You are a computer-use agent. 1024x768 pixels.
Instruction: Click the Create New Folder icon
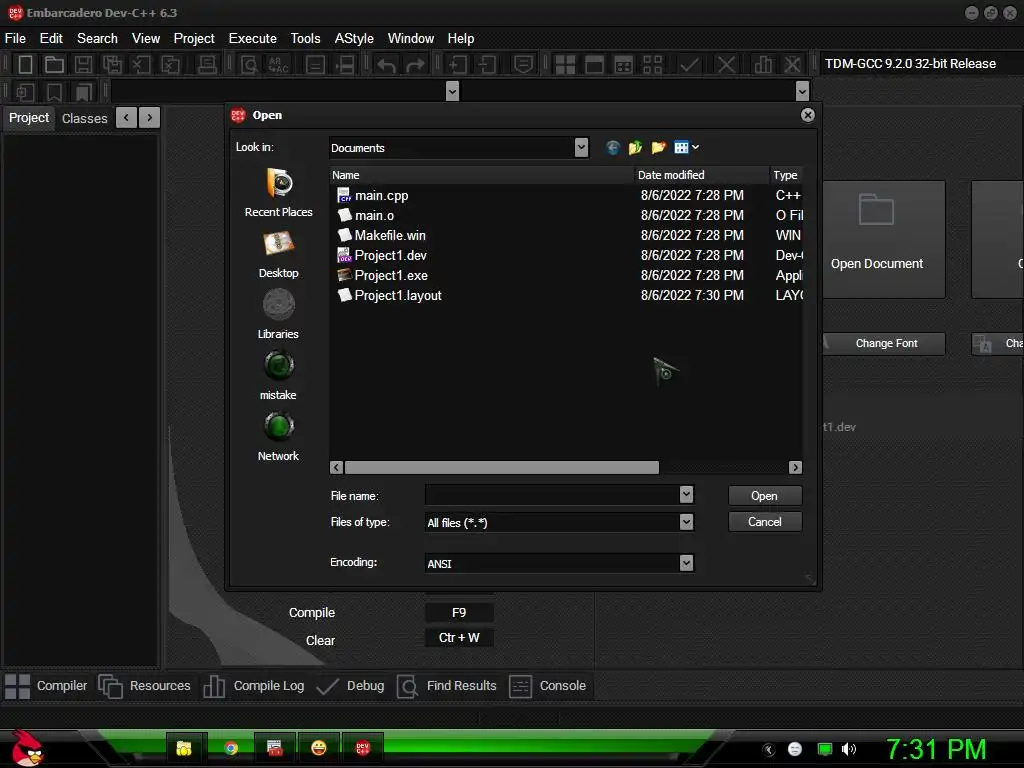(x=658, y=148)
